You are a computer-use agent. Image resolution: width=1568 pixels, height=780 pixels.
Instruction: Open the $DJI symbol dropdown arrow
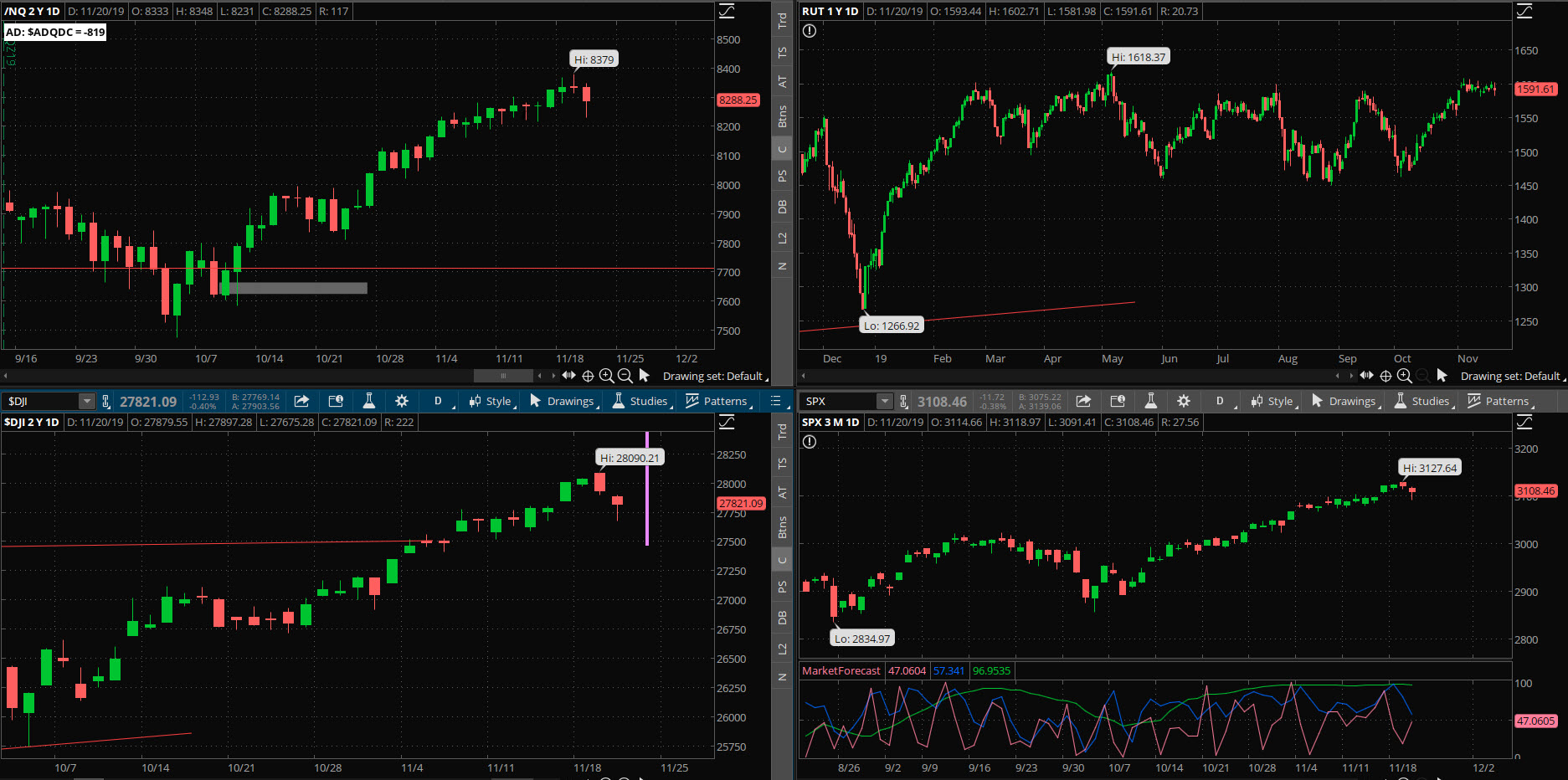(86, 401)
